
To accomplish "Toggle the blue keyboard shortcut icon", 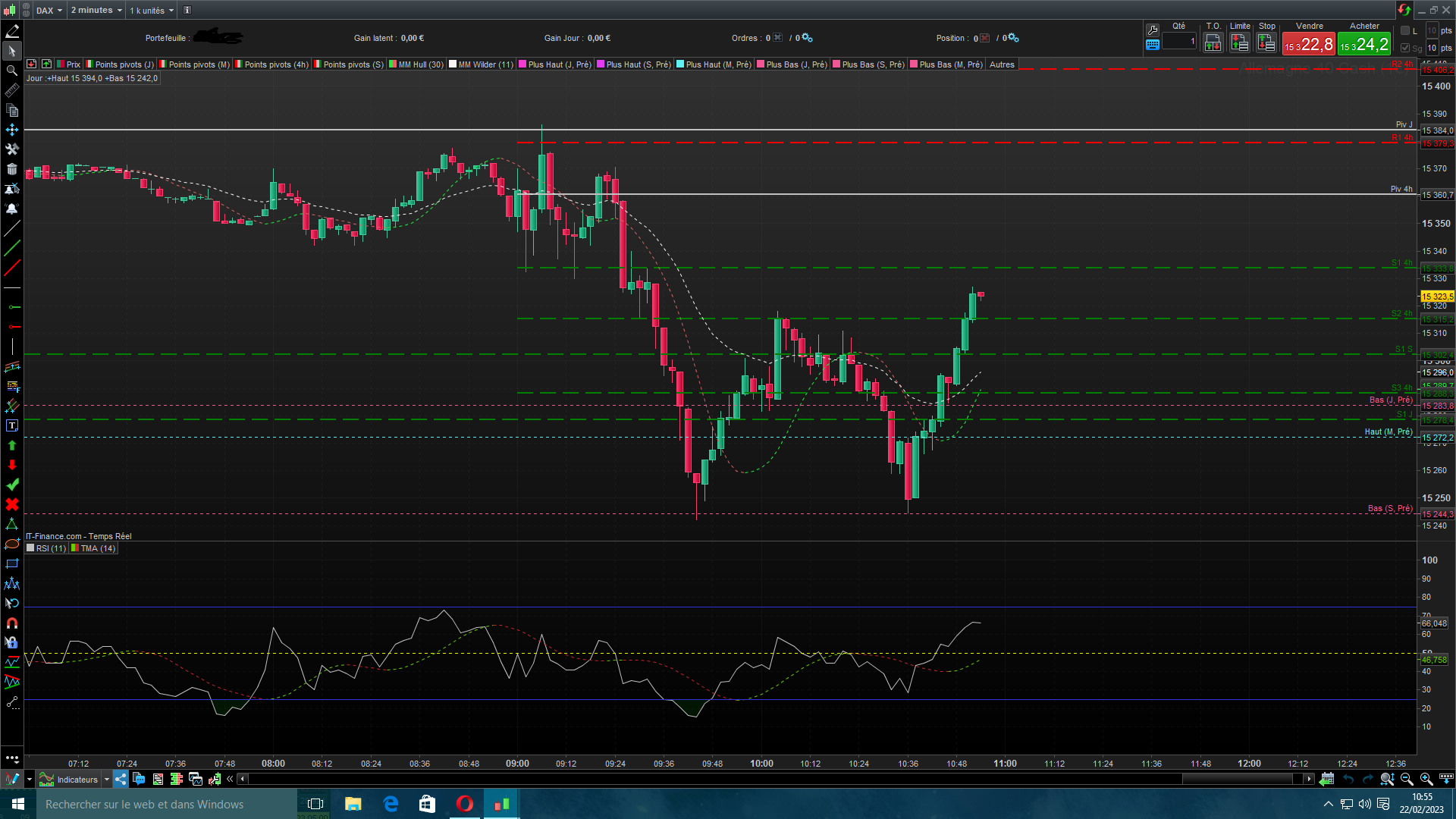I will 1153,45.
